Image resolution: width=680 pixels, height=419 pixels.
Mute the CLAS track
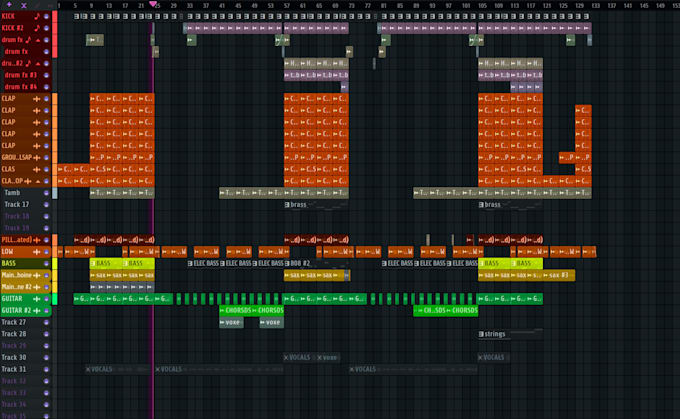coord(46,169)
